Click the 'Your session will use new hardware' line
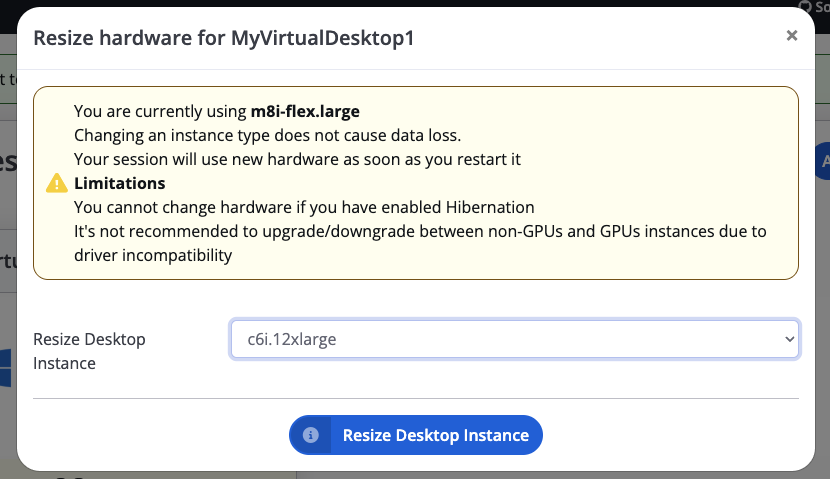 (x=297, y=159)
